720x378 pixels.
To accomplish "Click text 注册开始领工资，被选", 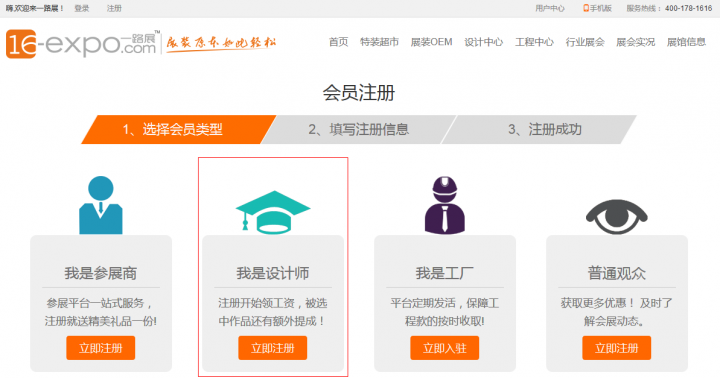I will coord(273,303).
